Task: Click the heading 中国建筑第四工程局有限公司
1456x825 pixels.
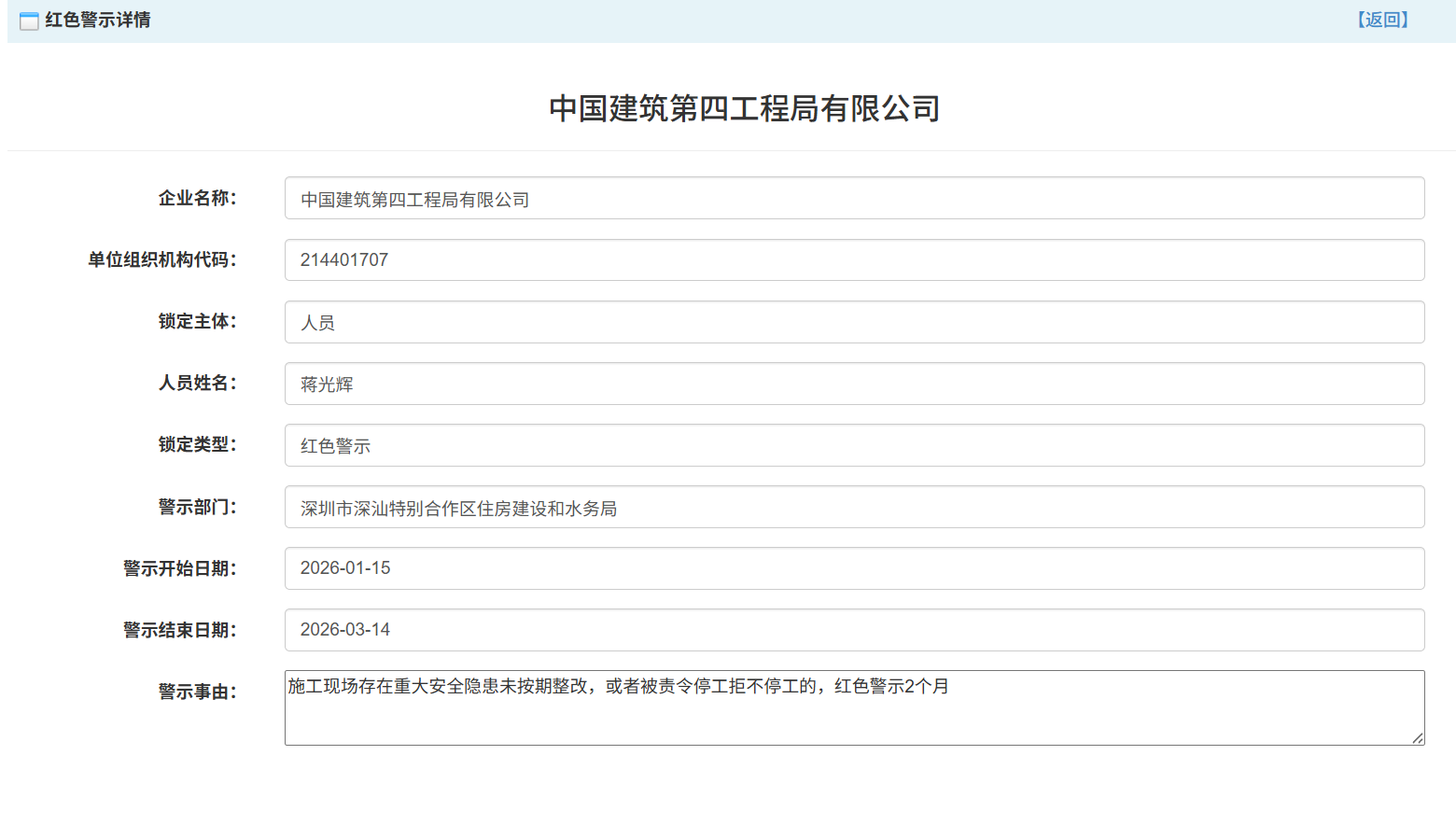Action: pyautogui.click(x=744, y=108)
